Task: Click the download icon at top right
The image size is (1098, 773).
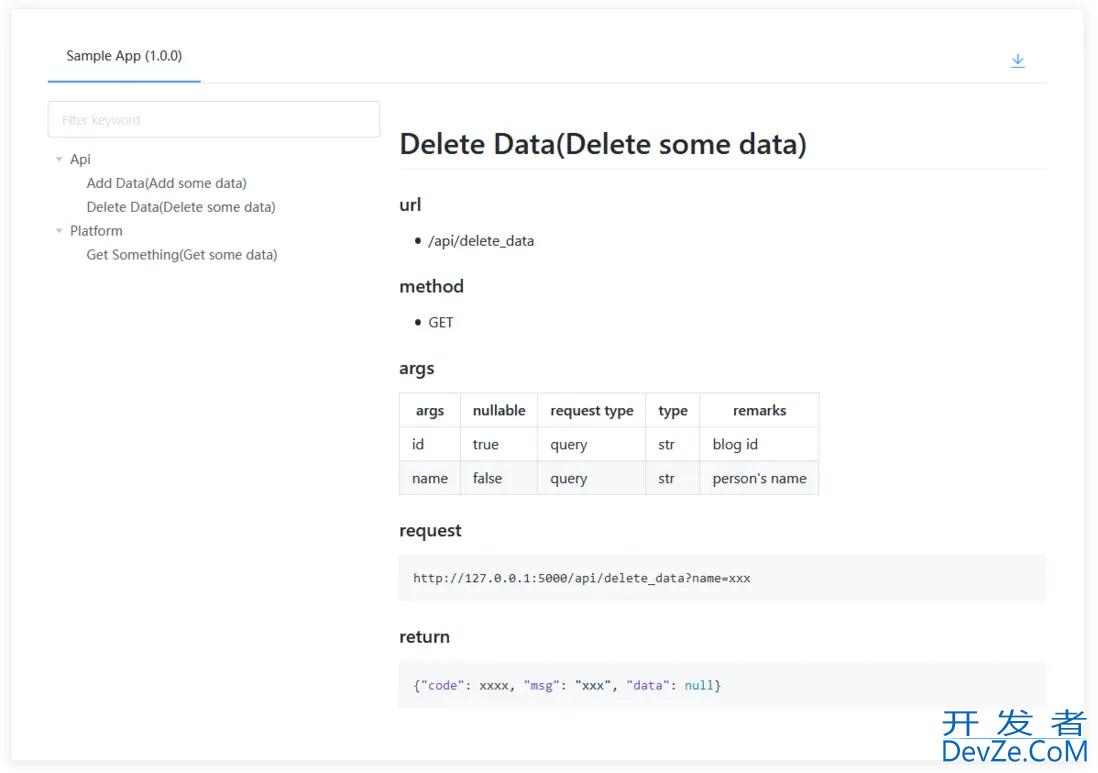Action: [1017, 61]
